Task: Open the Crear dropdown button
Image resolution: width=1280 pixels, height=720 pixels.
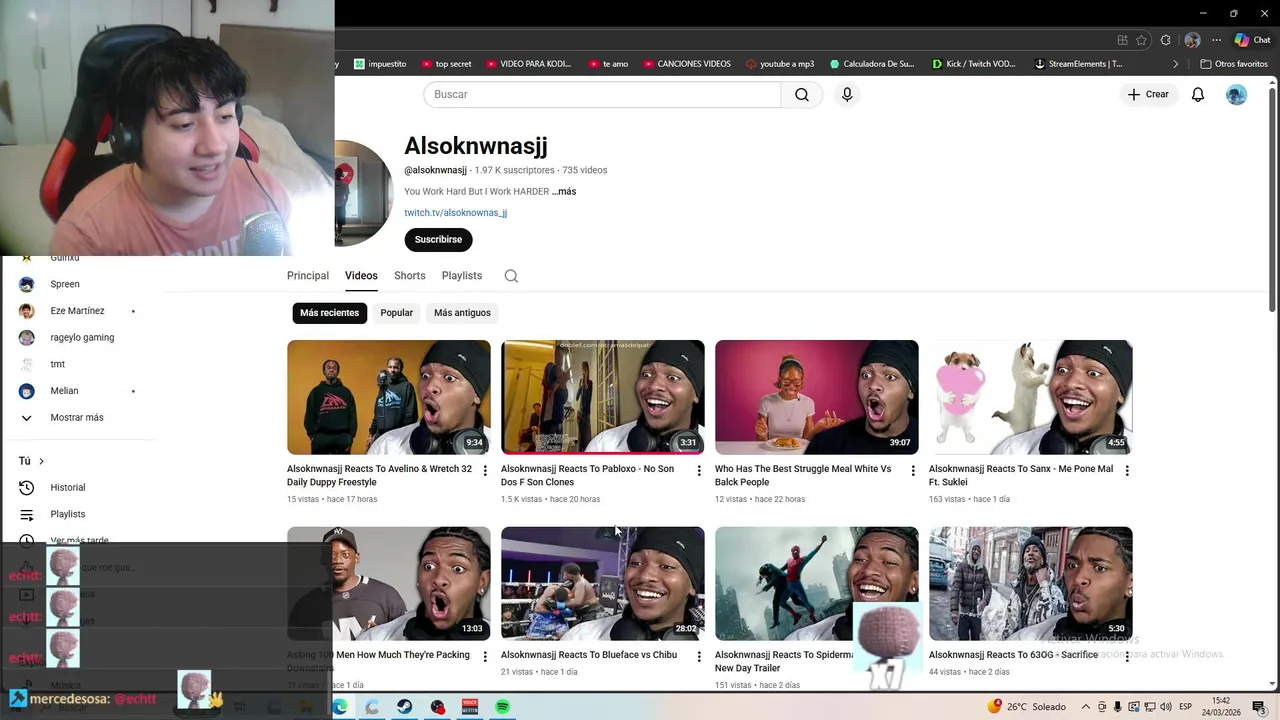Action: [1148, 94]
